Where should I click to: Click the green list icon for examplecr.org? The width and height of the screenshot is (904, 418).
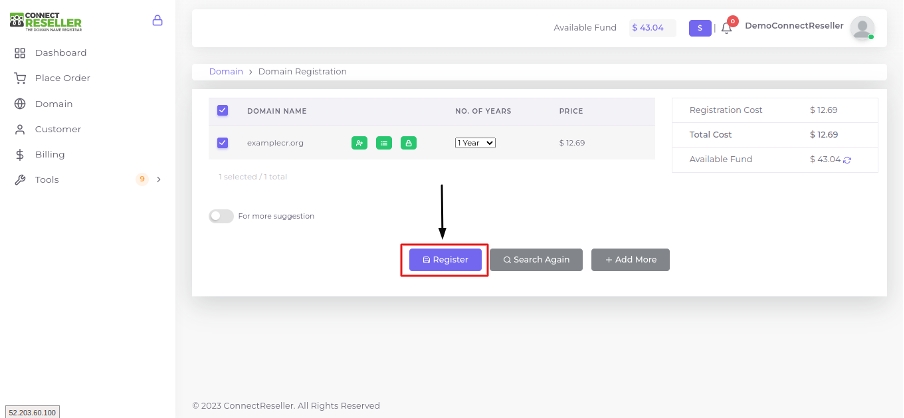click(x=384, y=143)
